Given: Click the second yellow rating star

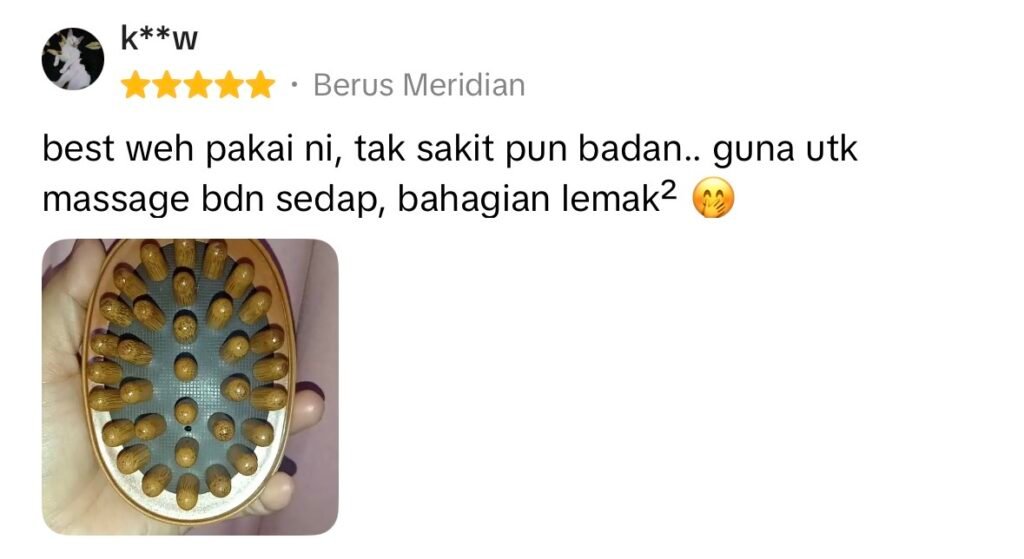Looking at the screenshot, I should (167, 85).
